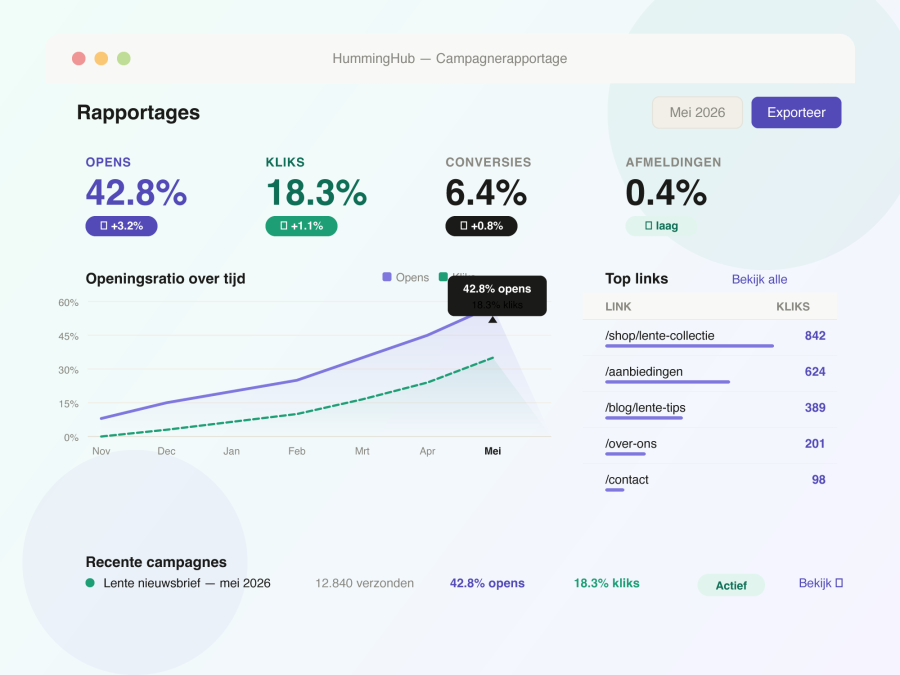Click the +1.1% kliks trend badge
This screenshot has height=675, width=900.
click(x=301, y=226)
